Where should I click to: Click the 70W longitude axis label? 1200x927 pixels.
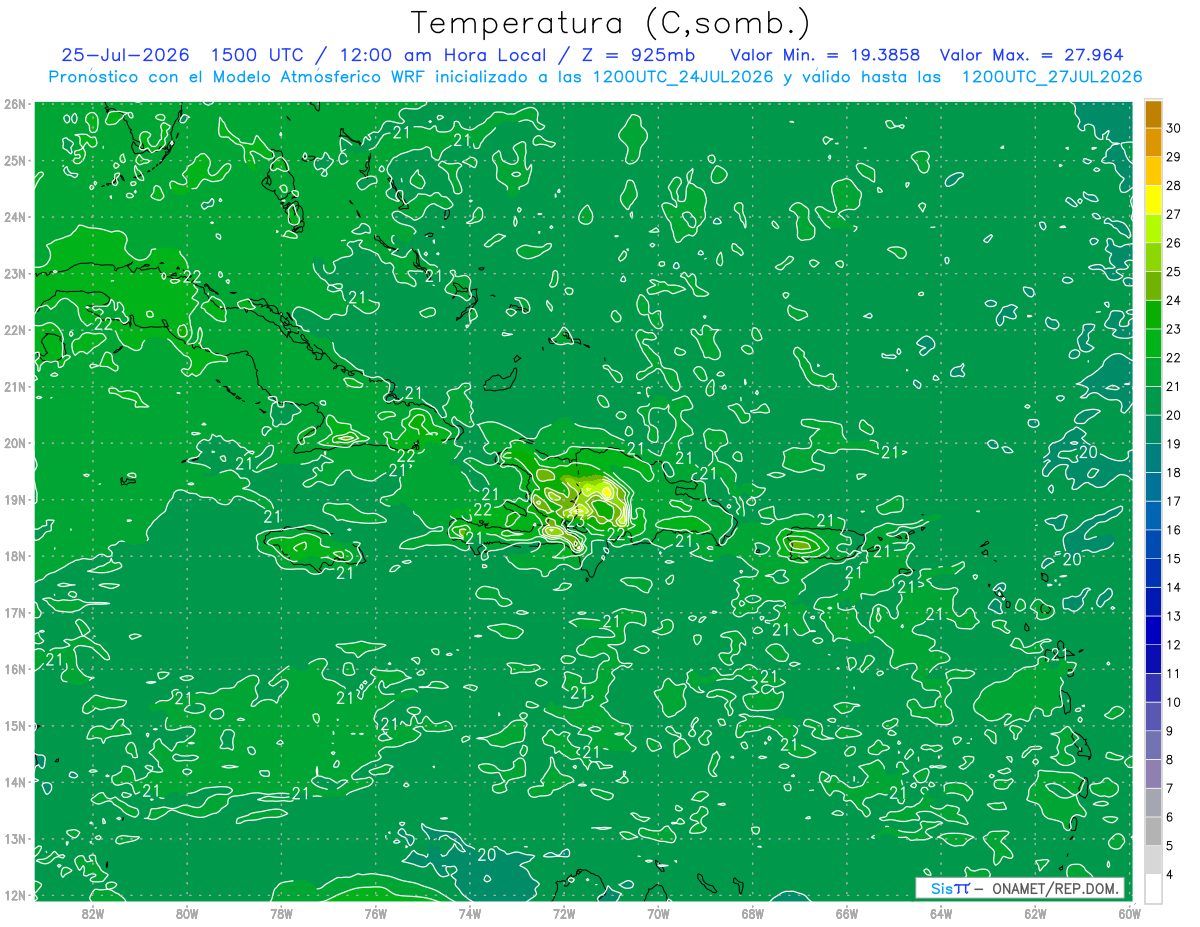[658, 912]
